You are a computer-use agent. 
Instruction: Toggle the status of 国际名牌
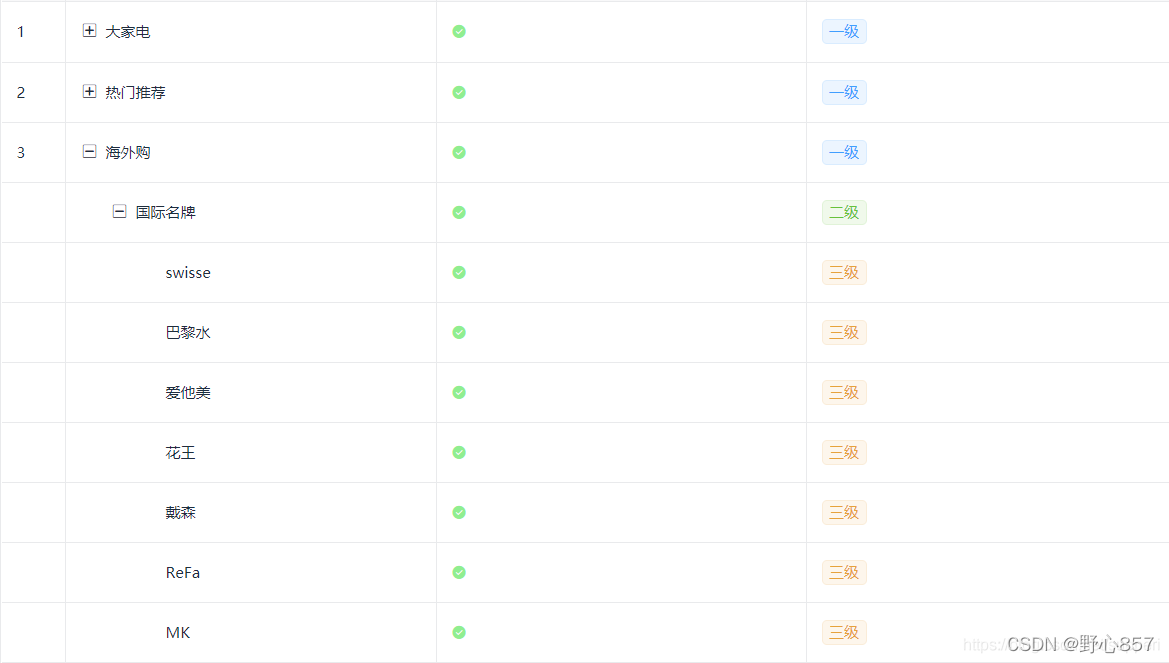pyautogui.click(x=458, y=212)
